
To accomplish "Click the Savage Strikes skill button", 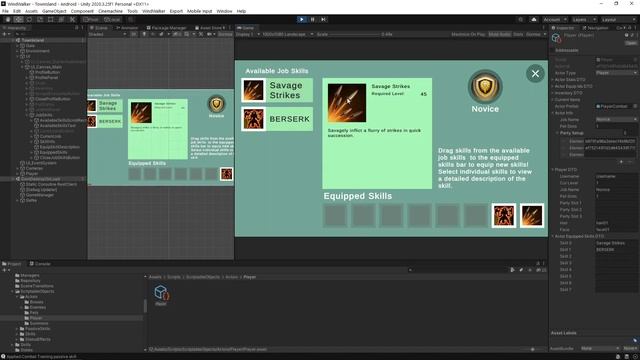I will click(278, 90).
